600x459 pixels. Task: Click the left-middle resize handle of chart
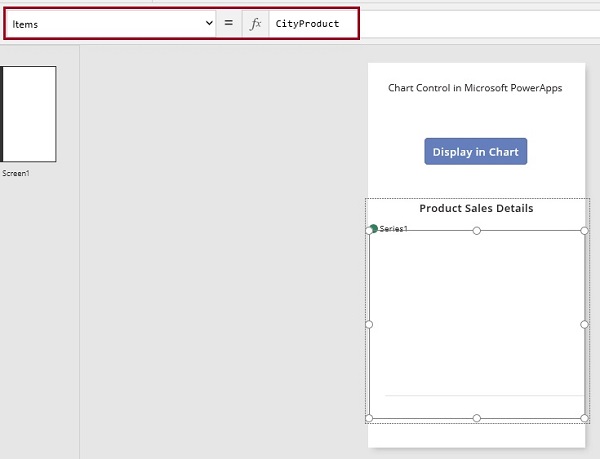[x=369, y=324]
